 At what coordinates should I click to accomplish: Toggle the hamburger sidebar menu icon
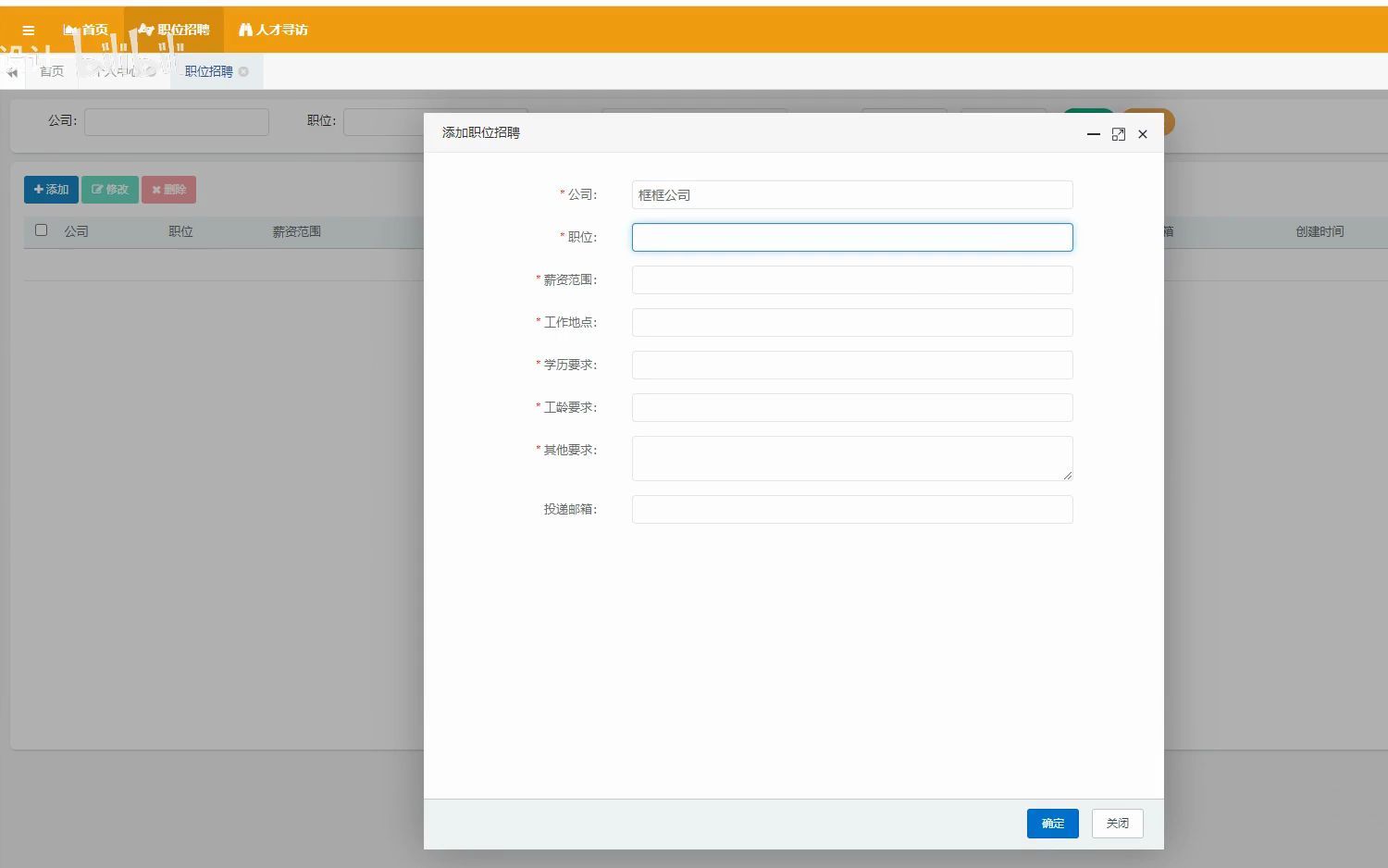click(x=29, y=30)
